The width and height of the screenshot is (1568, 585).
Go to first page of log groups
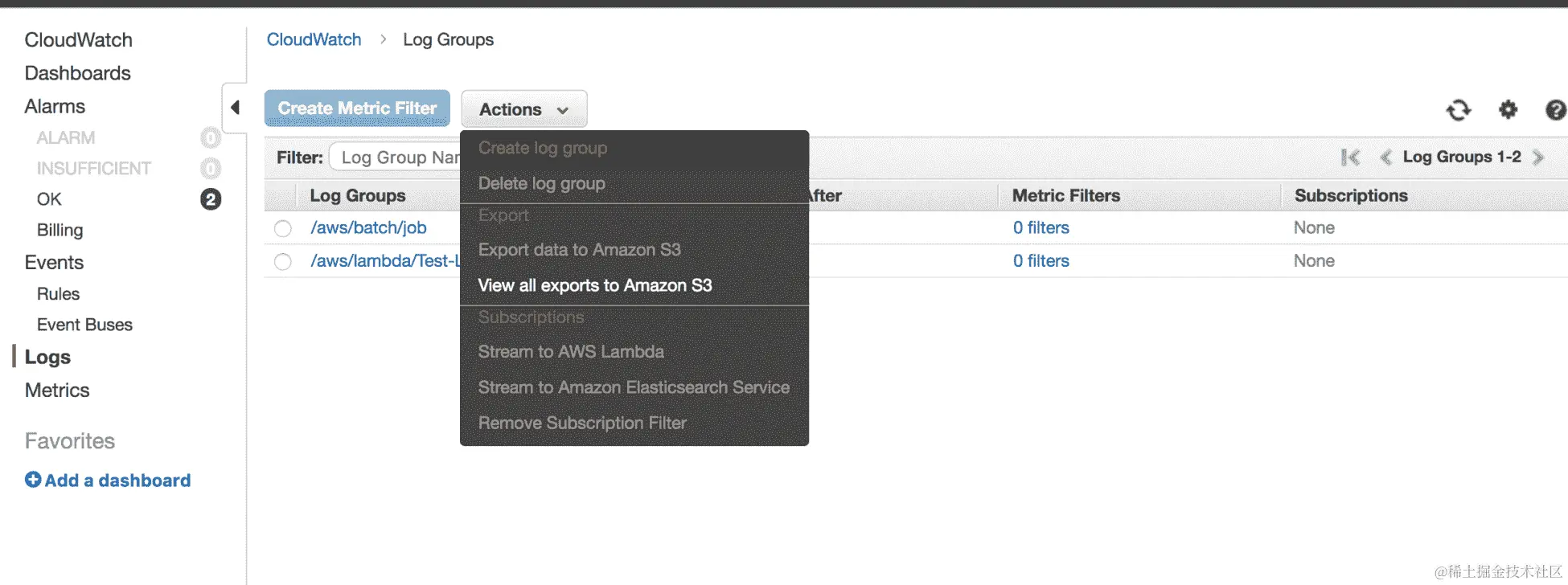pos(1350,157)
